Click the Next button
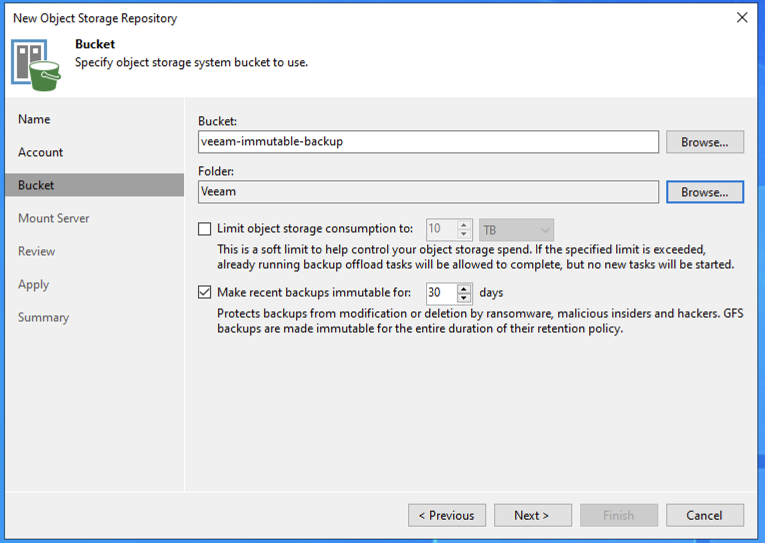765x543 pixels. click(x=532, y=515)
